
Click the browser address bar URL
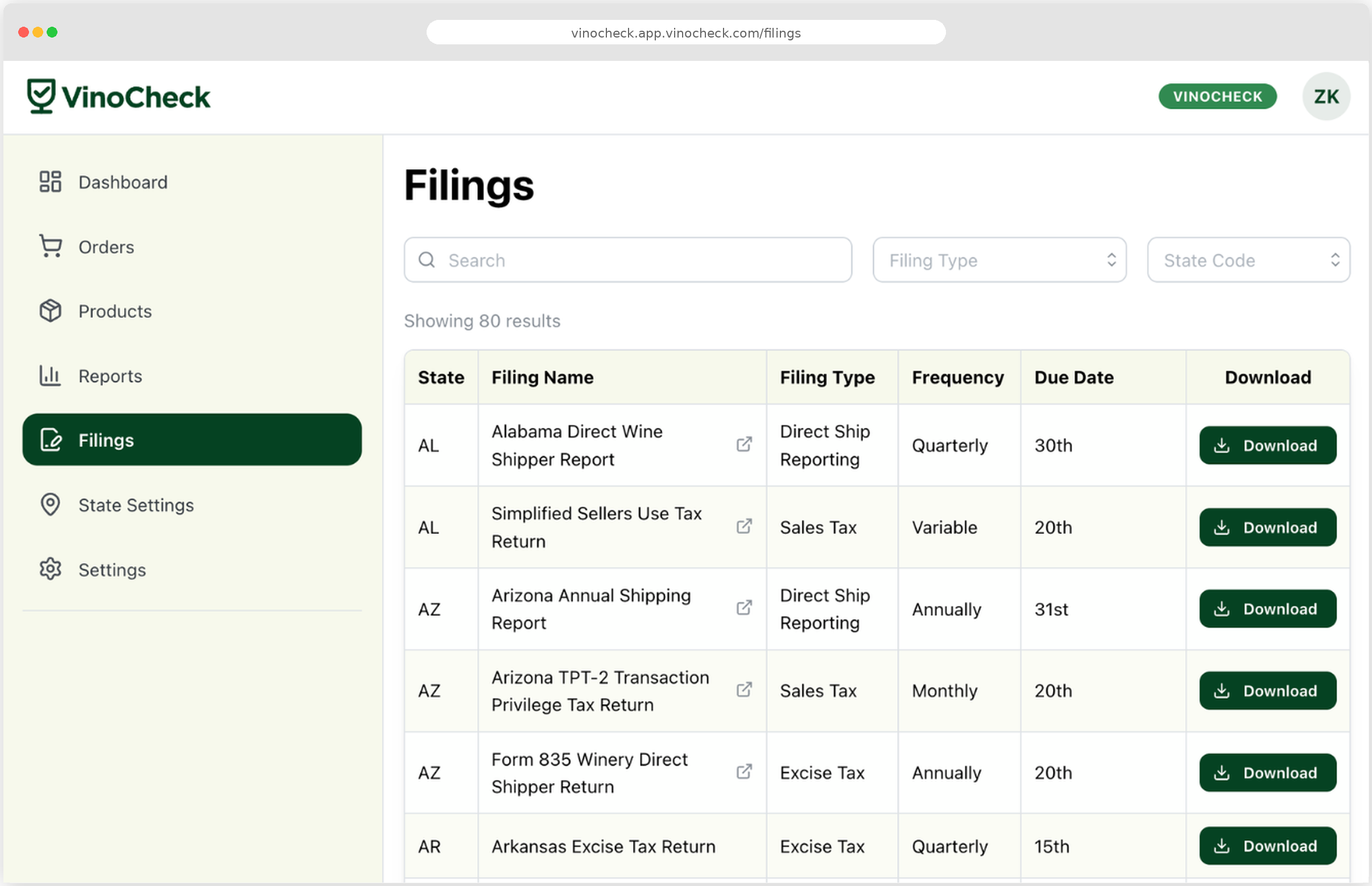tap(685, 33)
